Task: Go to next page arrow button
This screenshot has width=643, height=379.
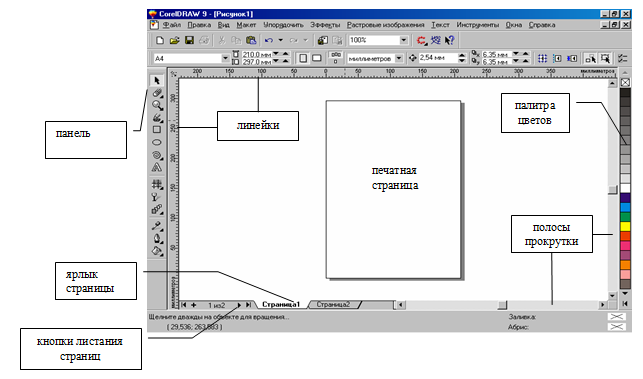Action: pos(239,305)
